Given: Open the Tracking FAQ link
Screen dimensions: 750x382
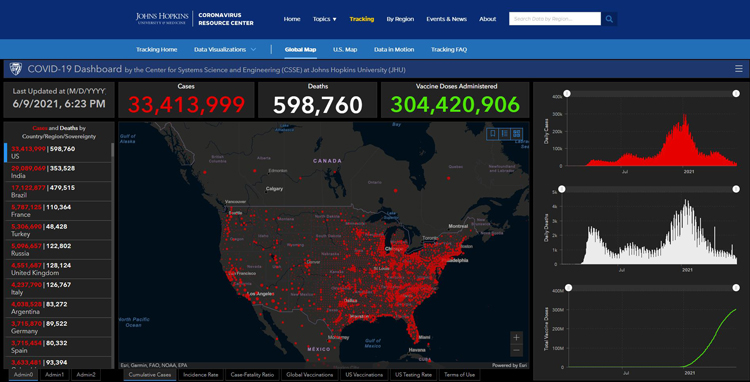Looking at the screenshot, I should (449, 50).
